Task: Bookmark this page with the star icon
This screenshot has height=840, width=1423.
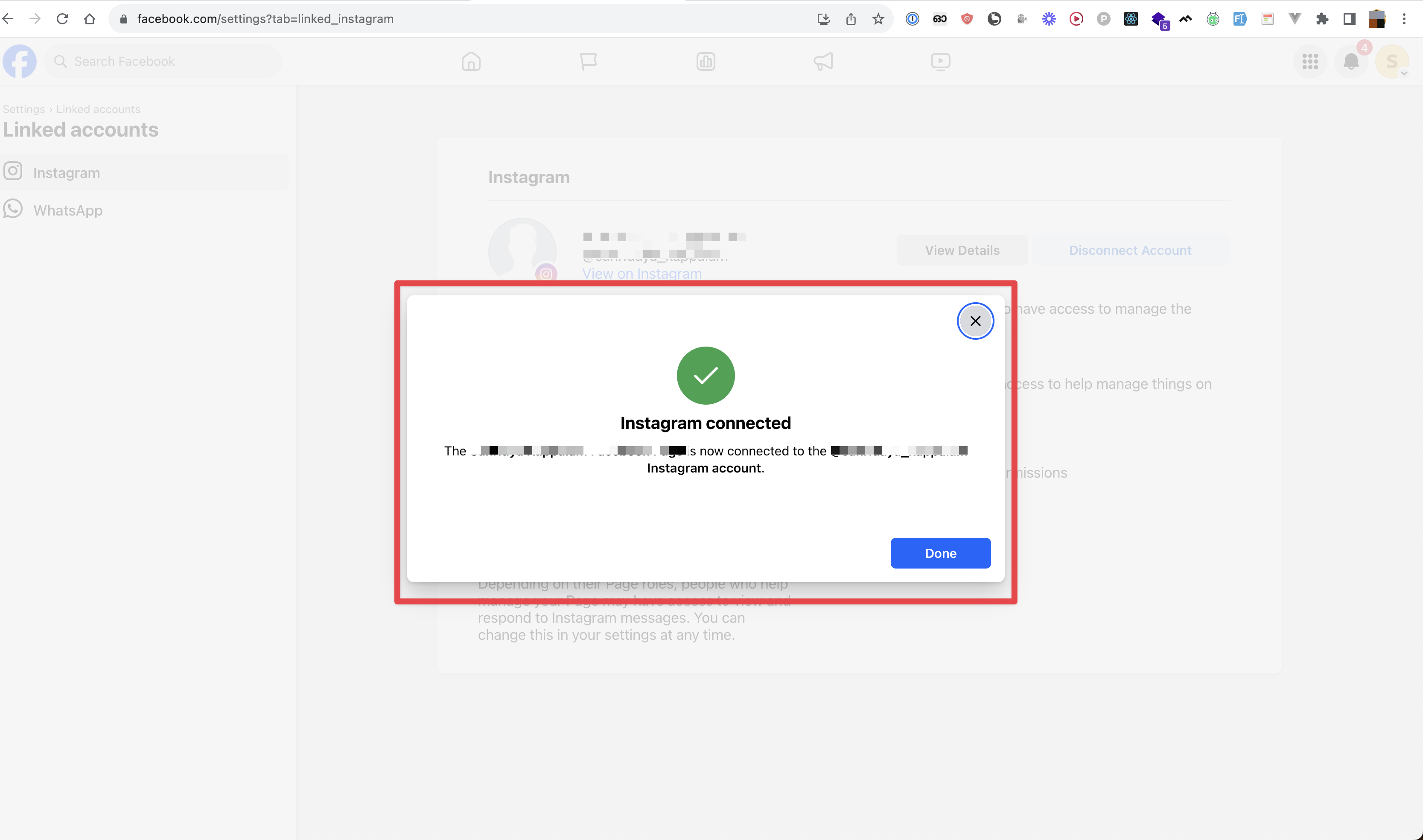Action: pos(878,19)
